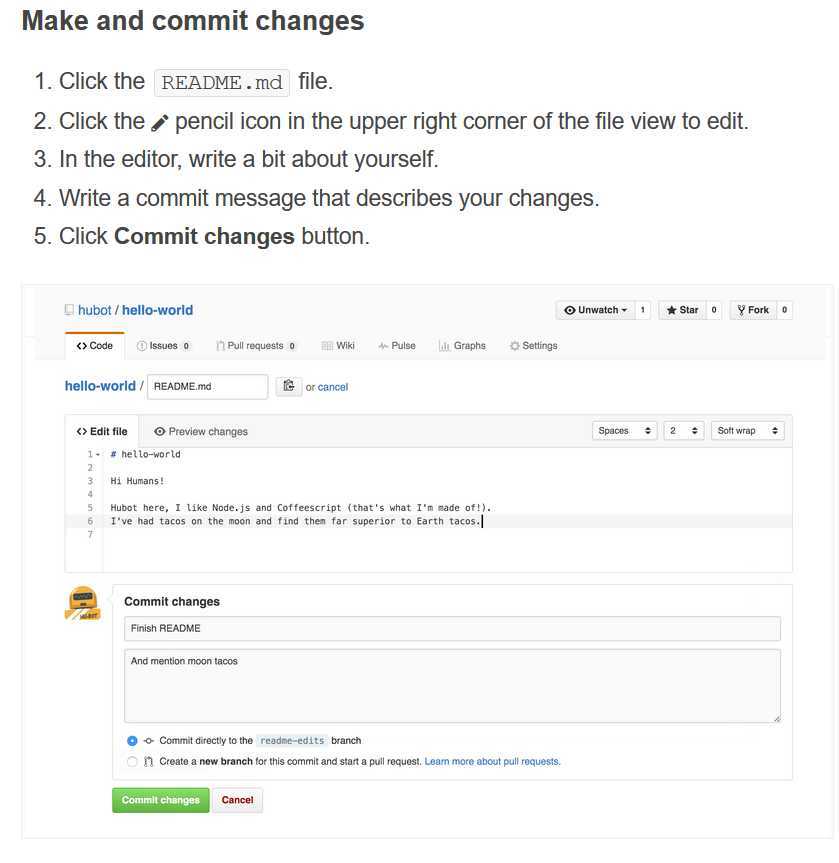Select Commit directly to readme-edits branch radio

(x=132, y=741)
